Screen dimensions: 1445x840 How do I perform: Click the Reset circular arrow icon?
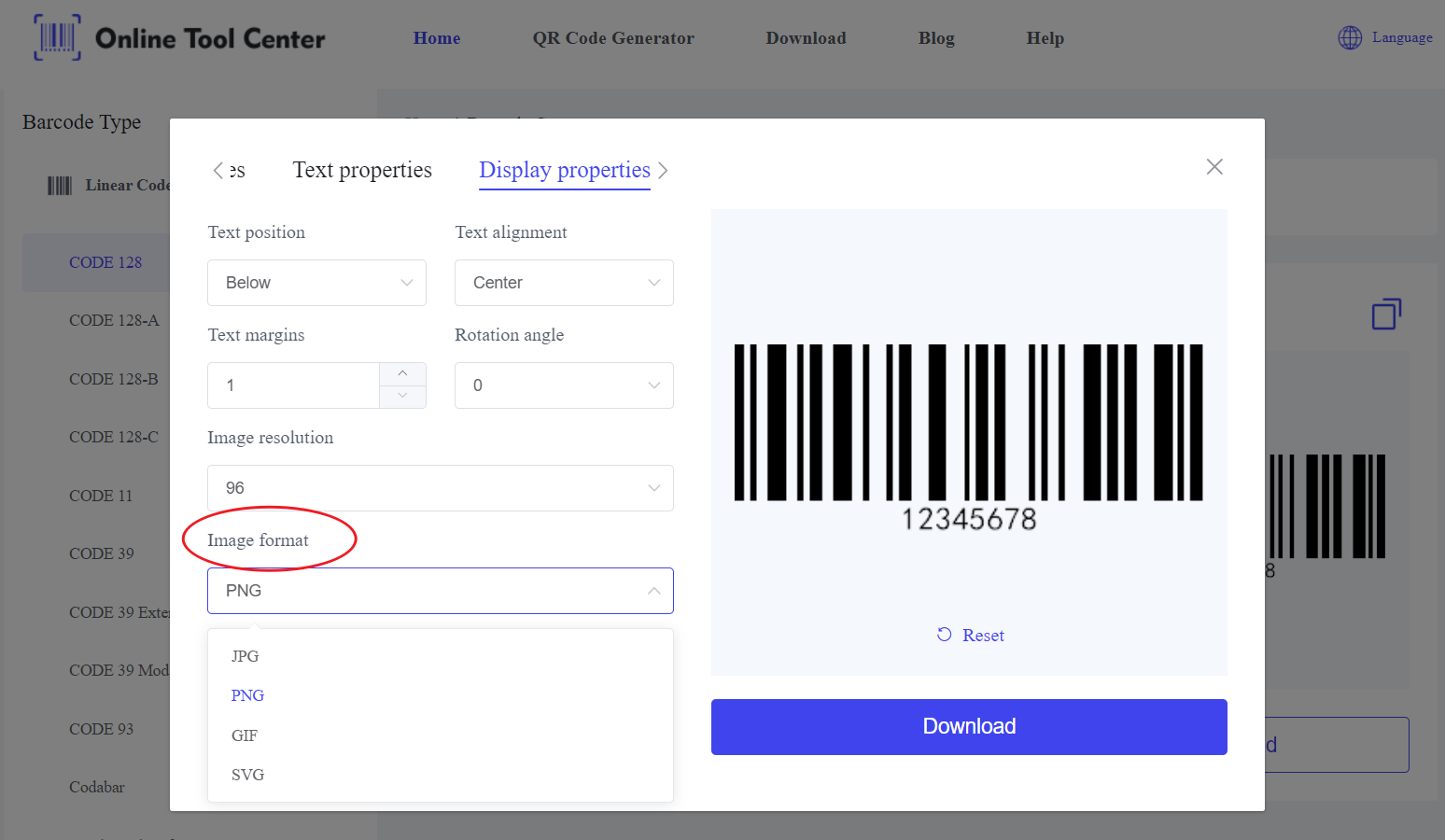945,635
